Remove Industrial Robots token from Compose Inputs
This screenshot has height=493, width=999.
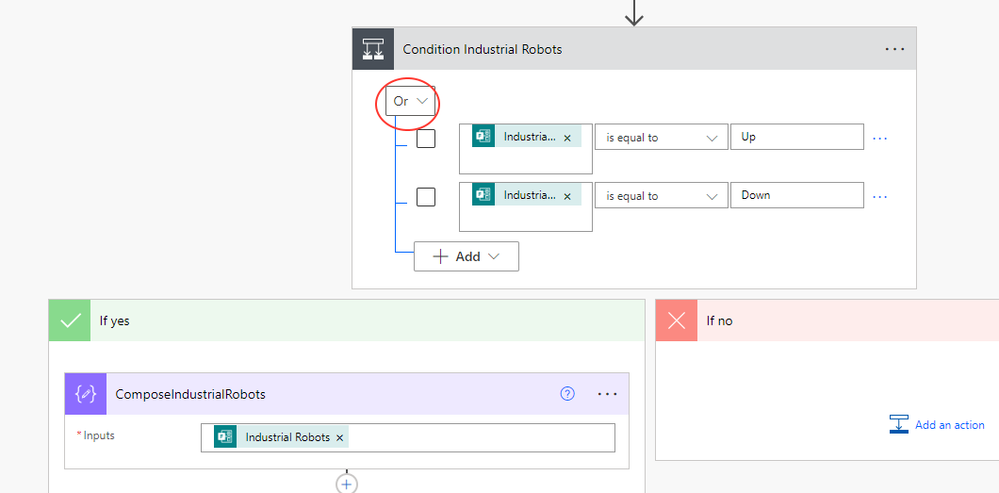[x=340, y=438]
